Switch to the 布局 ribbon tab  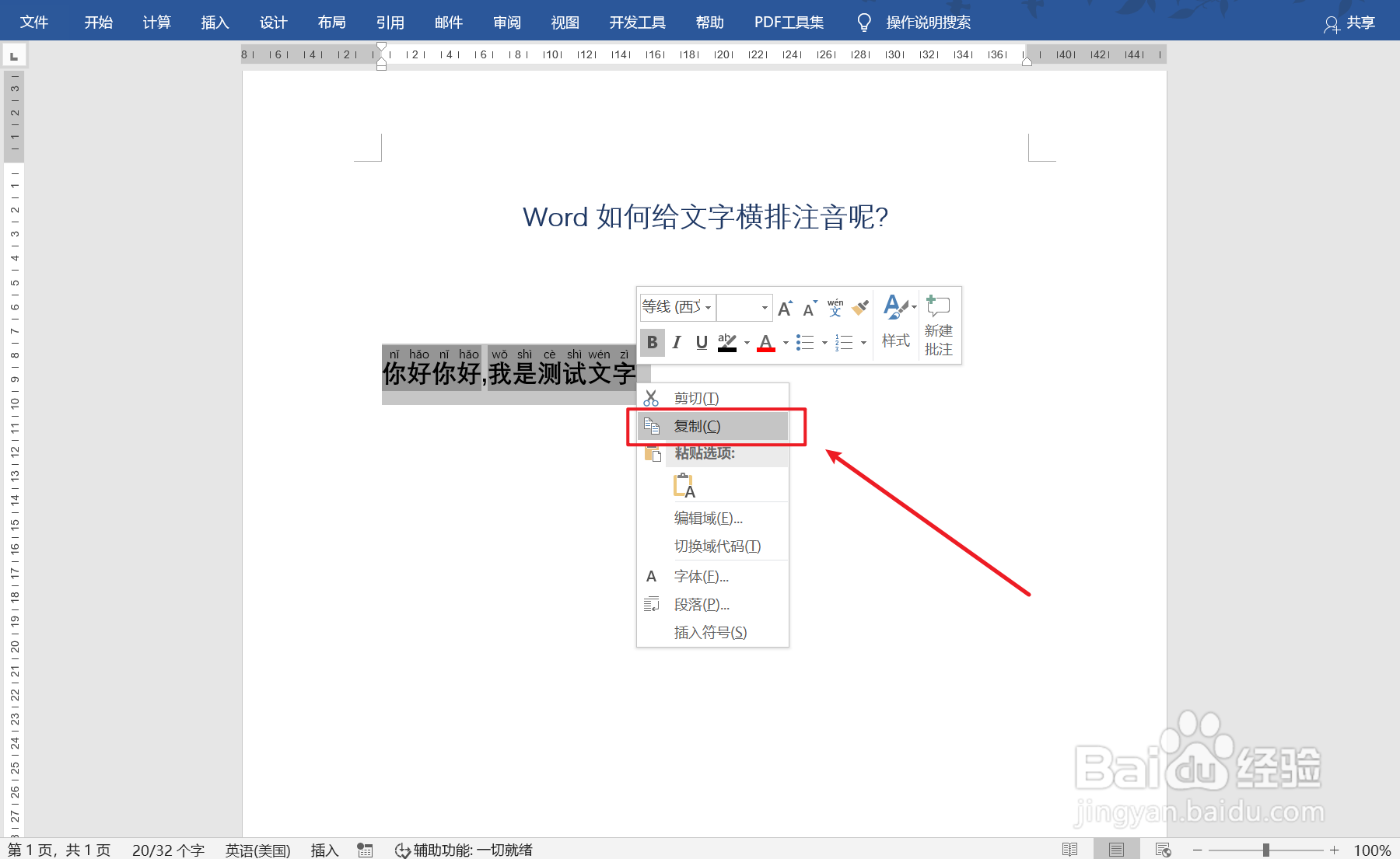click(x=332, y=23)
